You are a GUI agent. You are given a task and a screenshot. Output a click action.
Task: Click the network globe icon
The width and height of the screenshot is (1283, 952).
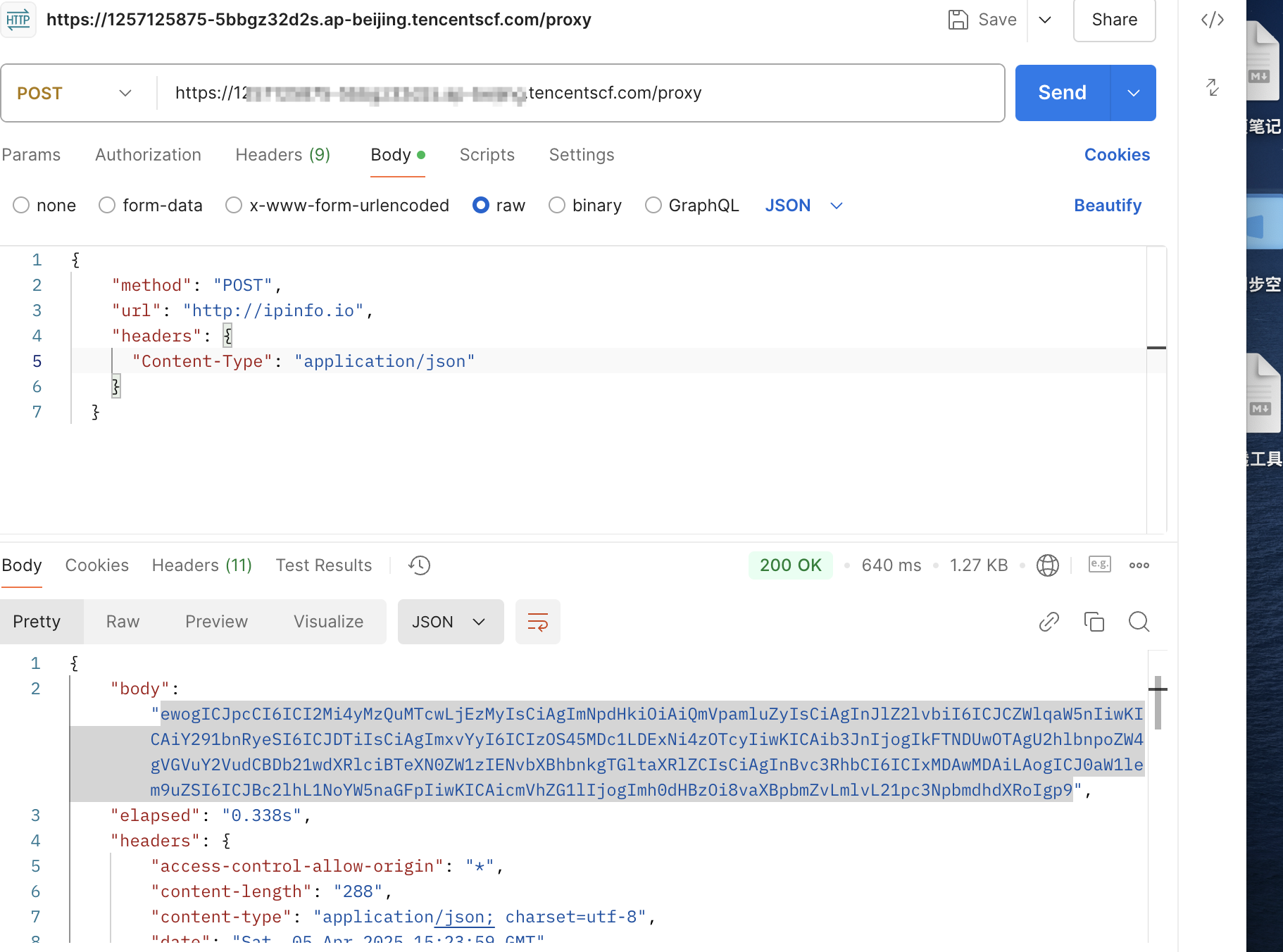click(1047, 565)
